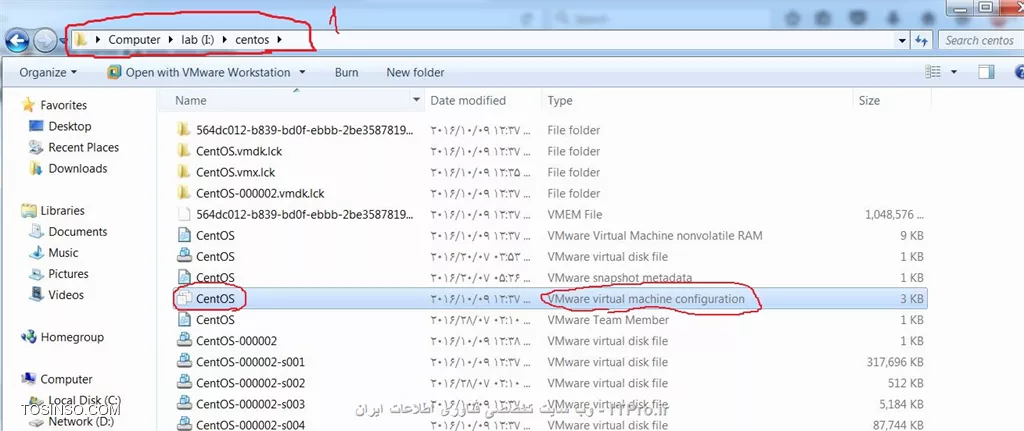1024x431 pixels.
Task: Click the Forward navigation arrow button
Action: [x=44, y=42]
